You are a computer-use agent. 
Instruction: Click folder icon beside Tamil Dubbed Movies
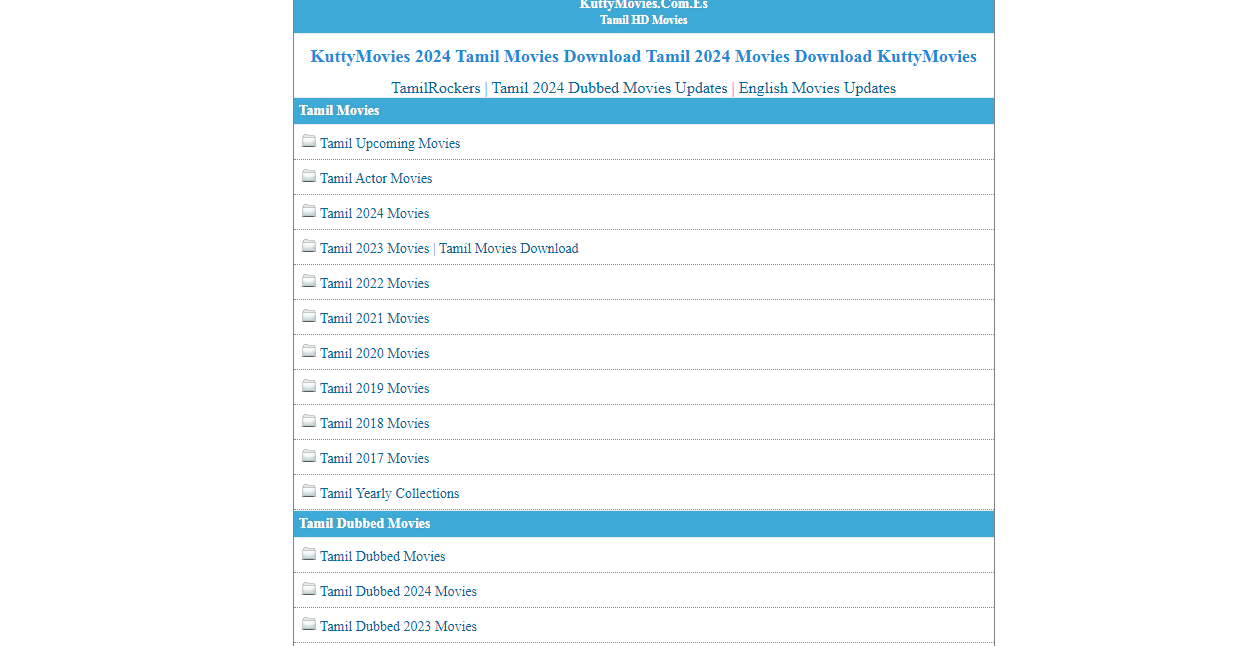tap(309, 554)
